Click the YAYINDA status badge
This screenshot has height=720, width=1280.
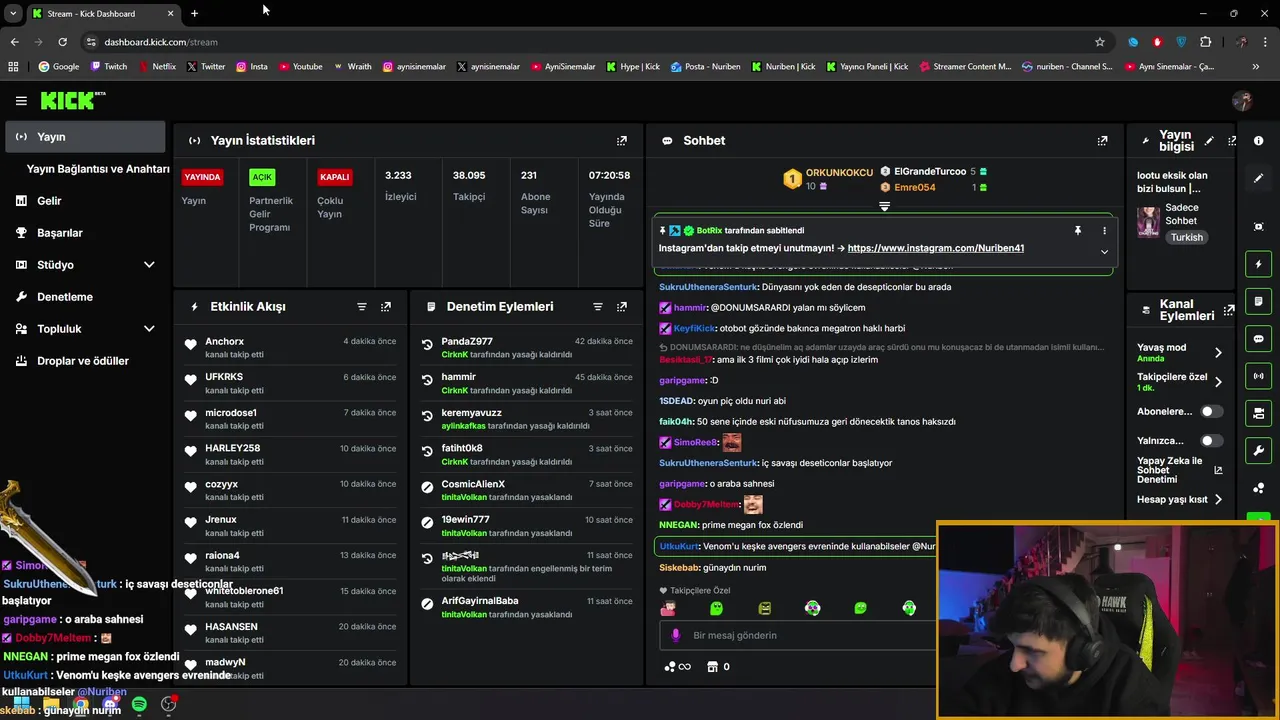coord(202,177)
